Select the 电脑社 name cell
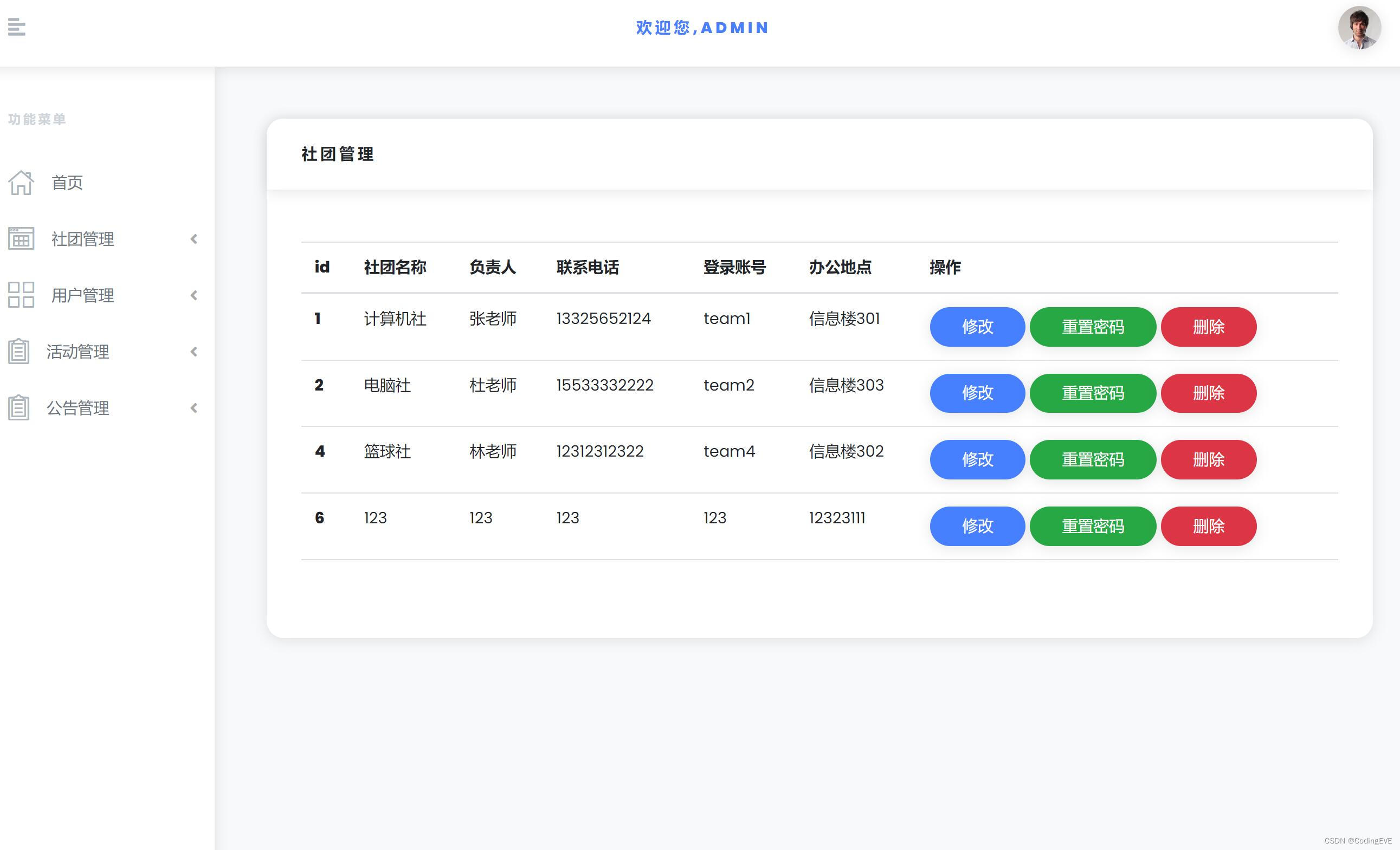This screenshot has height=850, width=1400. pos(387,385)
